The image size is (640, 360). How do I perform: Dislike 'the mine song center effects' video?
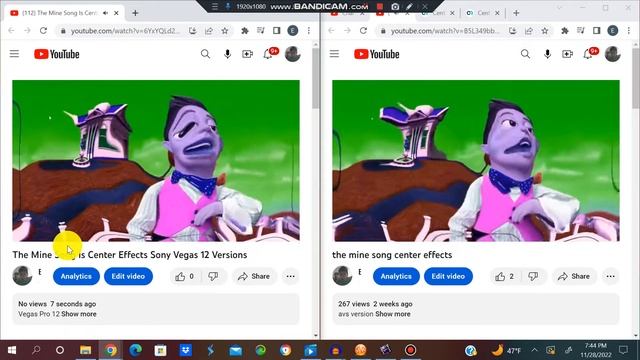click(x=533, y=276)
